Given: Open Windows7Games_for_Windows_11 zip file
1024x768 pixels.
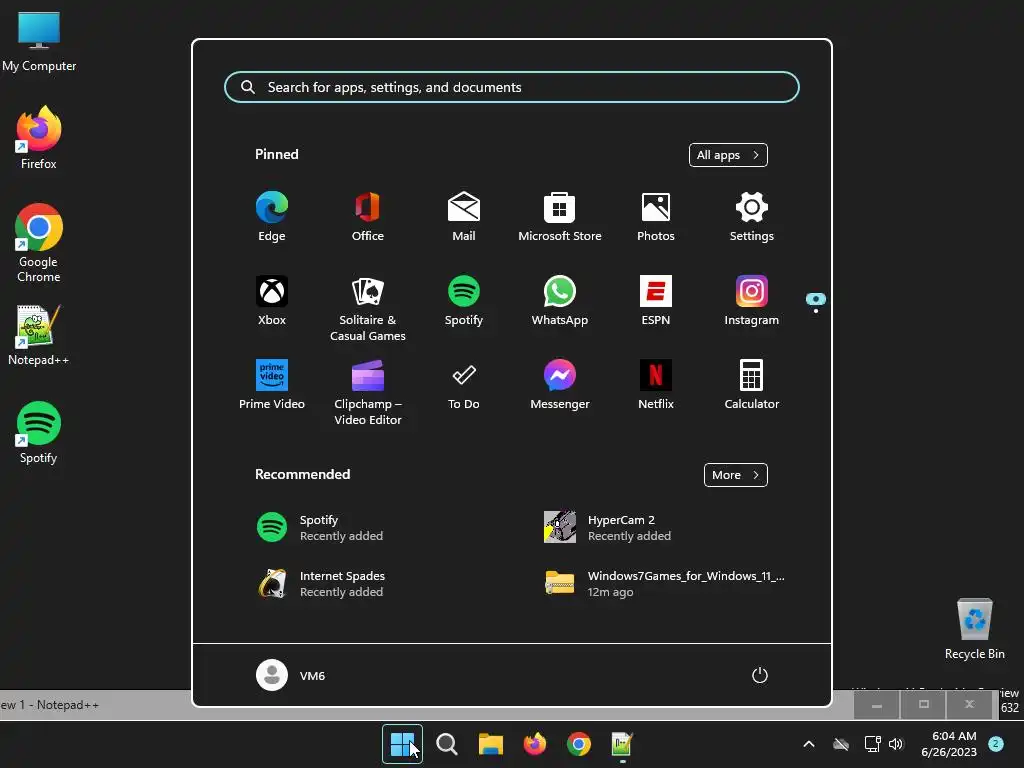Looking at the screenshot, I should [666, 584].
